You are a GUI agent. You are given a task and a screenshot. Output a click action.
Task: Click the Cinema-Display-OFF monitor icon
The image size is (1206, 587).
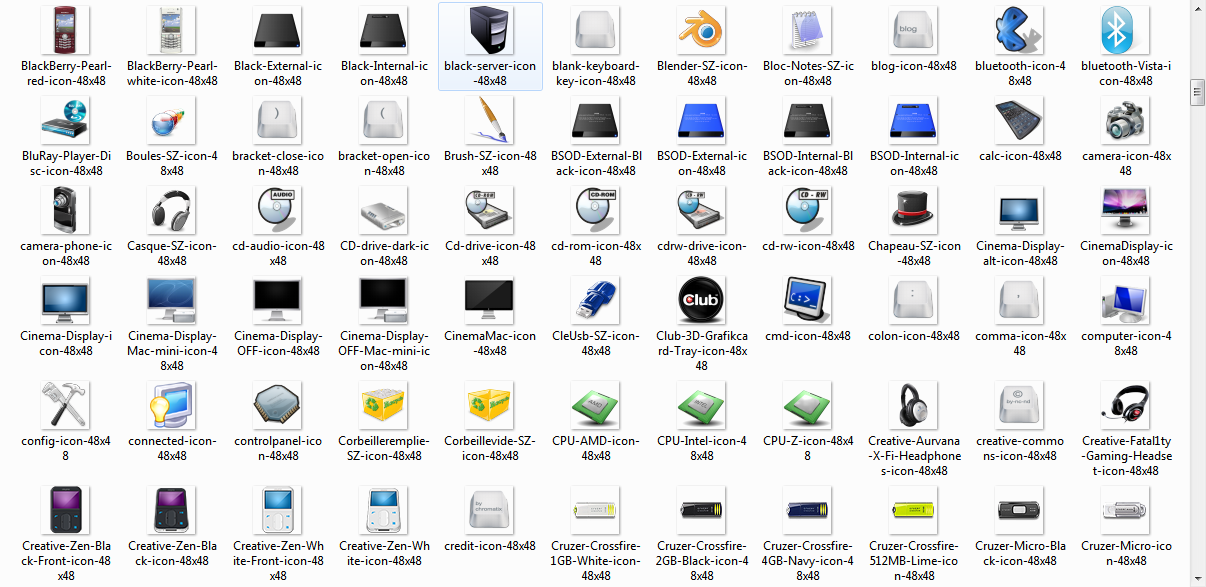(x=278, y=300)
